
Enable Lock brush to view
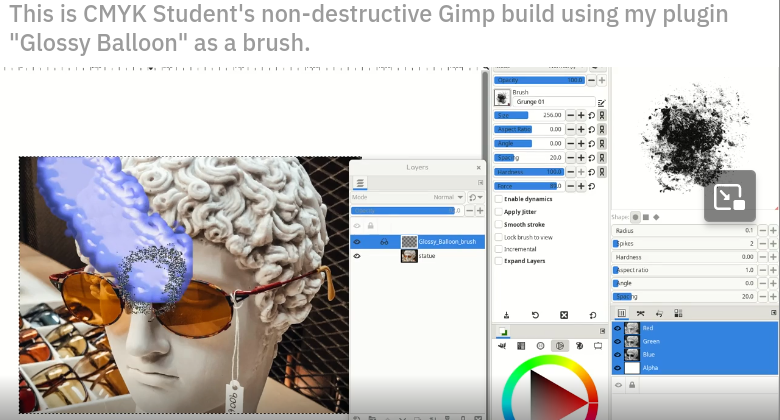pos(498,237)
